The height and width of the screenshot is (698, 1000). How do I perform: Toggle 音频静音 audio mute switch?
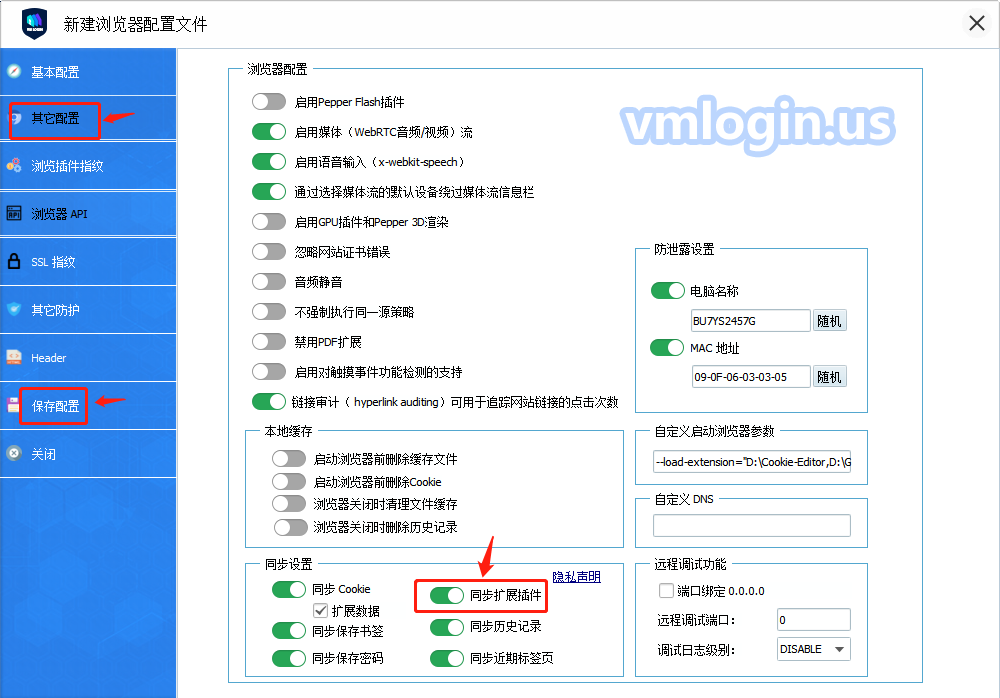[x=269, y=282]
